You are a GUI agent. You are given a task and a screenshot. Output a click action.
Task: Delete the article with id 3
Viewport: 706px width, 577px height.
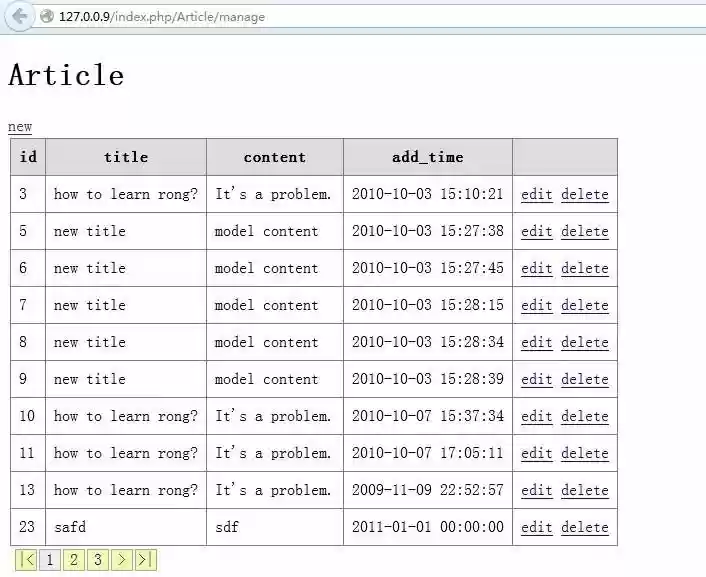point(585,194)
